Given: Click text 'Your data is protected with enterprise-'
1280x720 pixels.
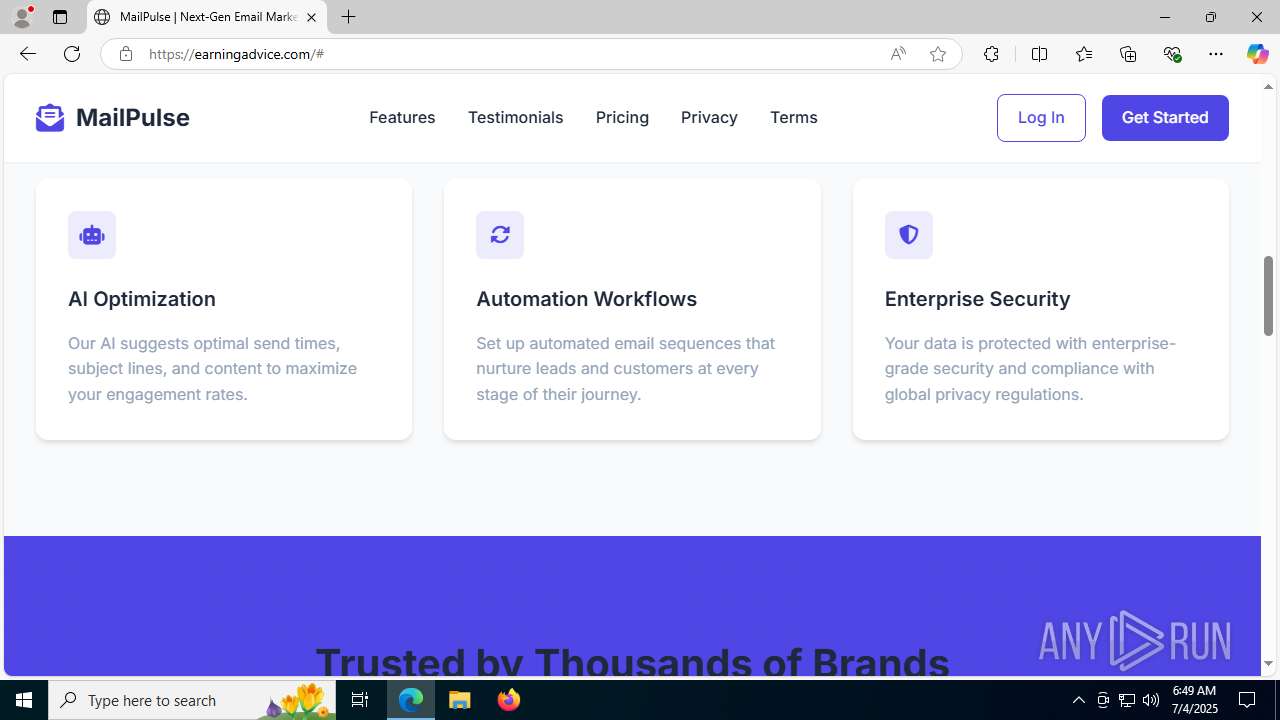Looking at the screenshot, I should coord(1030,343).
